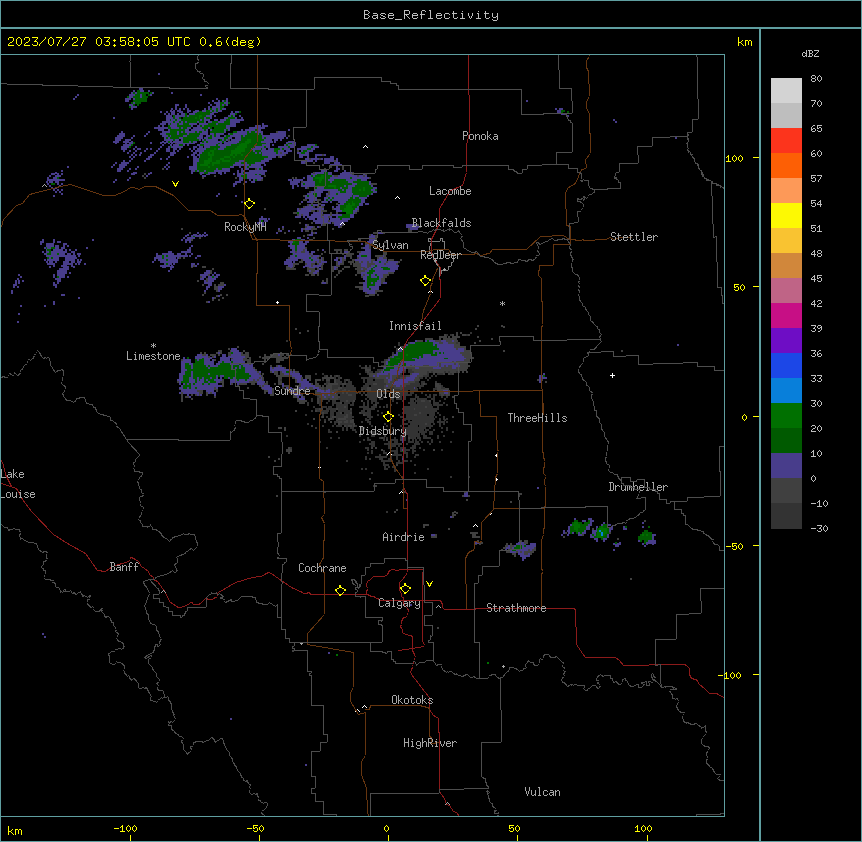Viewport: 862px width, 842px height.
Task: Click the purple 36–39 dBZ legend swatch
Action: [x=786, y=341]
